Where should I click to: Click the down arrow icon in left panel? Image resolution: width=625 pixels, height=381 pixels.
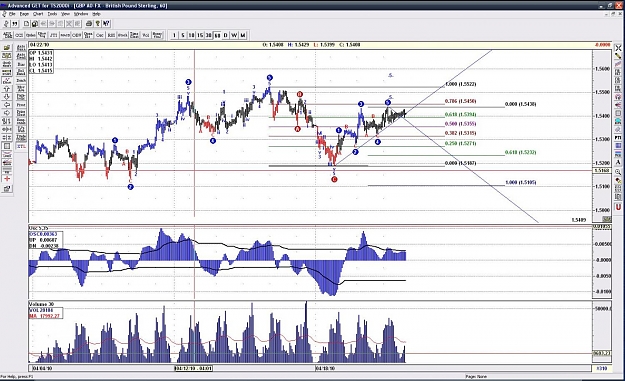coord(7,97)
